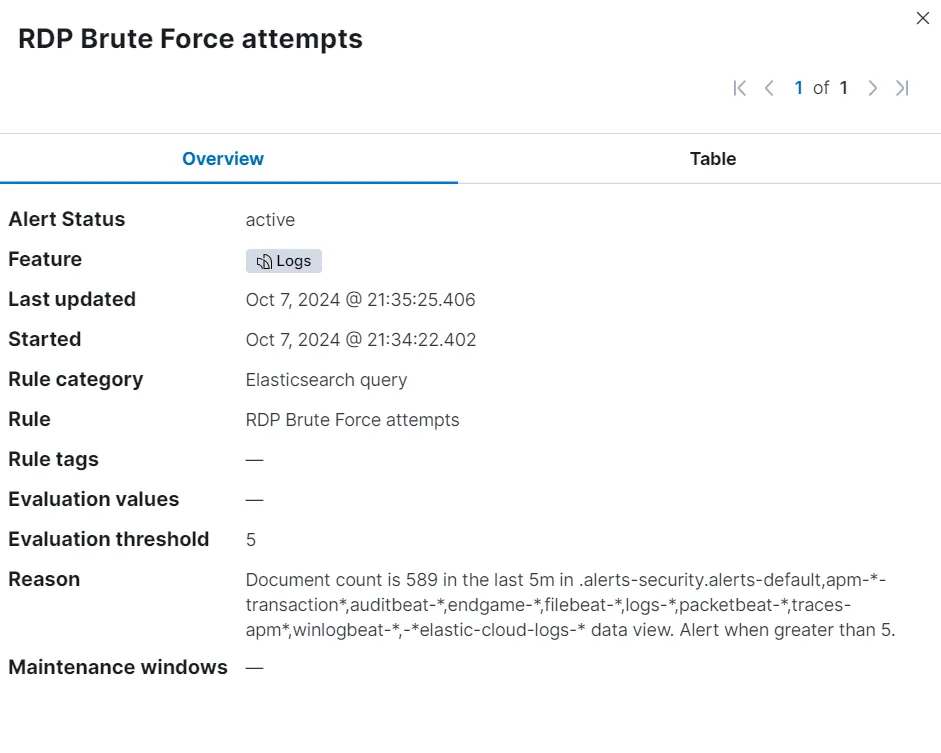The image size is (941, 753).
Task: Expand the Maintenance windows row
Action: coord(254,667)
